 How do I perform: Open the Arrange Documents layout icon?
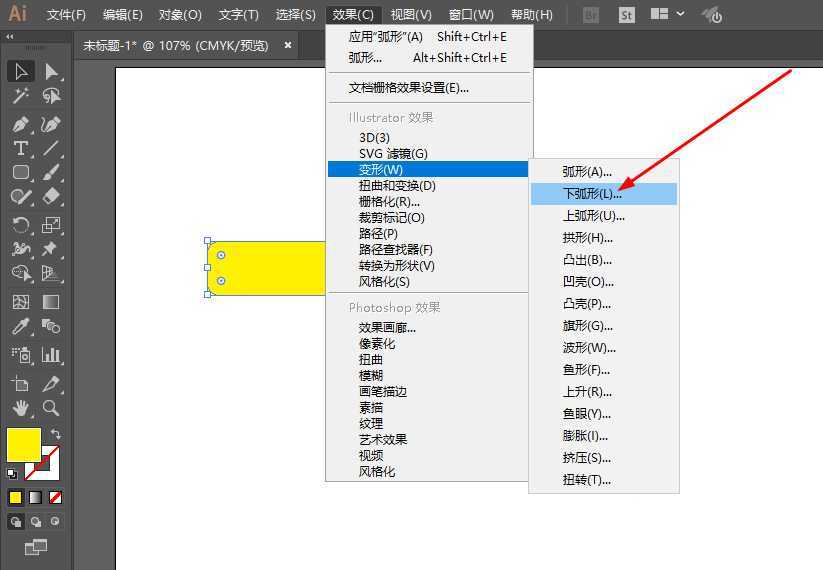pyautogui.click(x=659, y=14)
